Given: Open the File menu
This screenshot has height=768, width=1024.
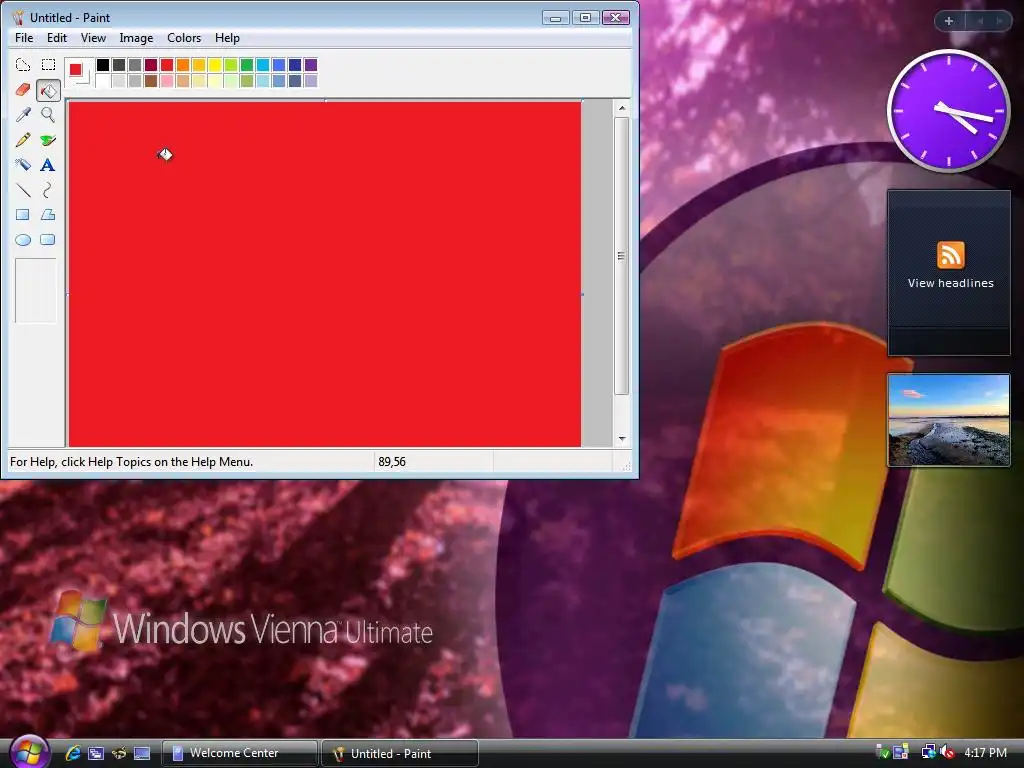Looking at the screenshot, I should (x=24, y=38).
